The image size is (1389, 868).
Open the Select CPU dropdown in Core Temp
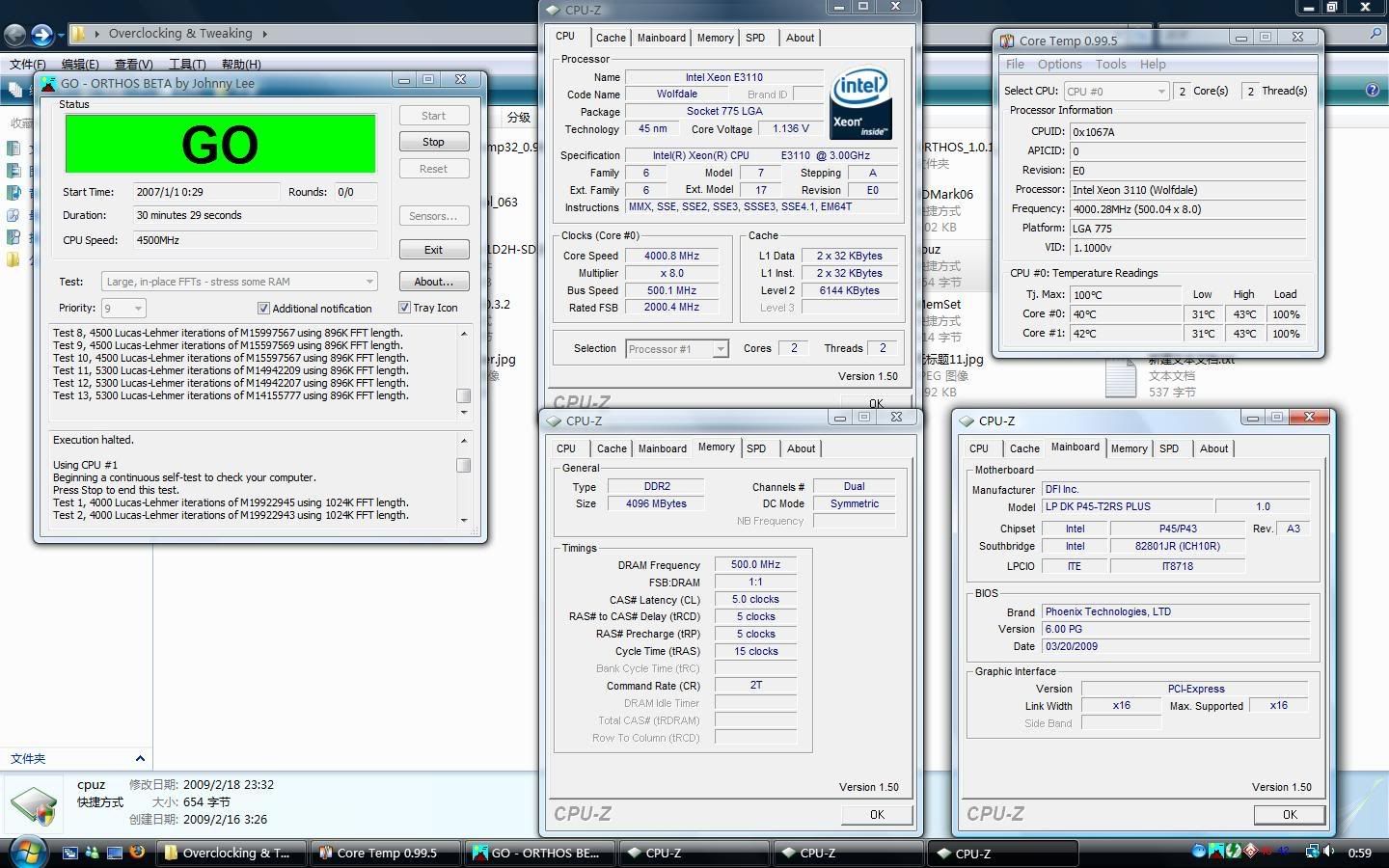point(1161,92)
